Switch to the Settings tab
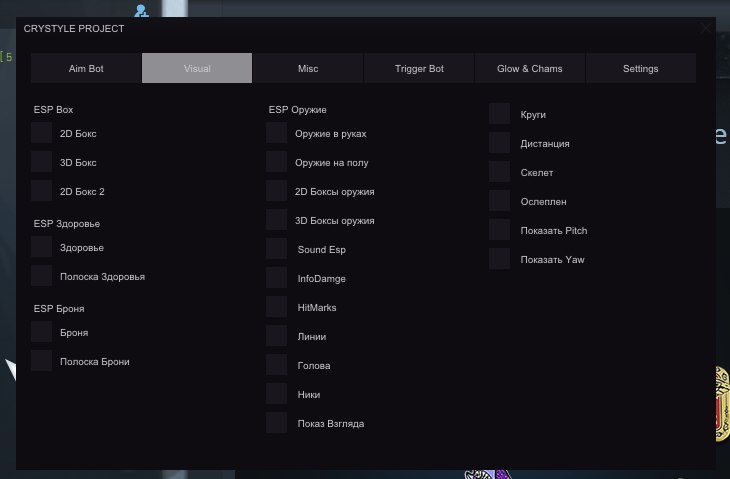Image resolution: width=730 pixels, height=479 pixels. click(x=641, y=68)
